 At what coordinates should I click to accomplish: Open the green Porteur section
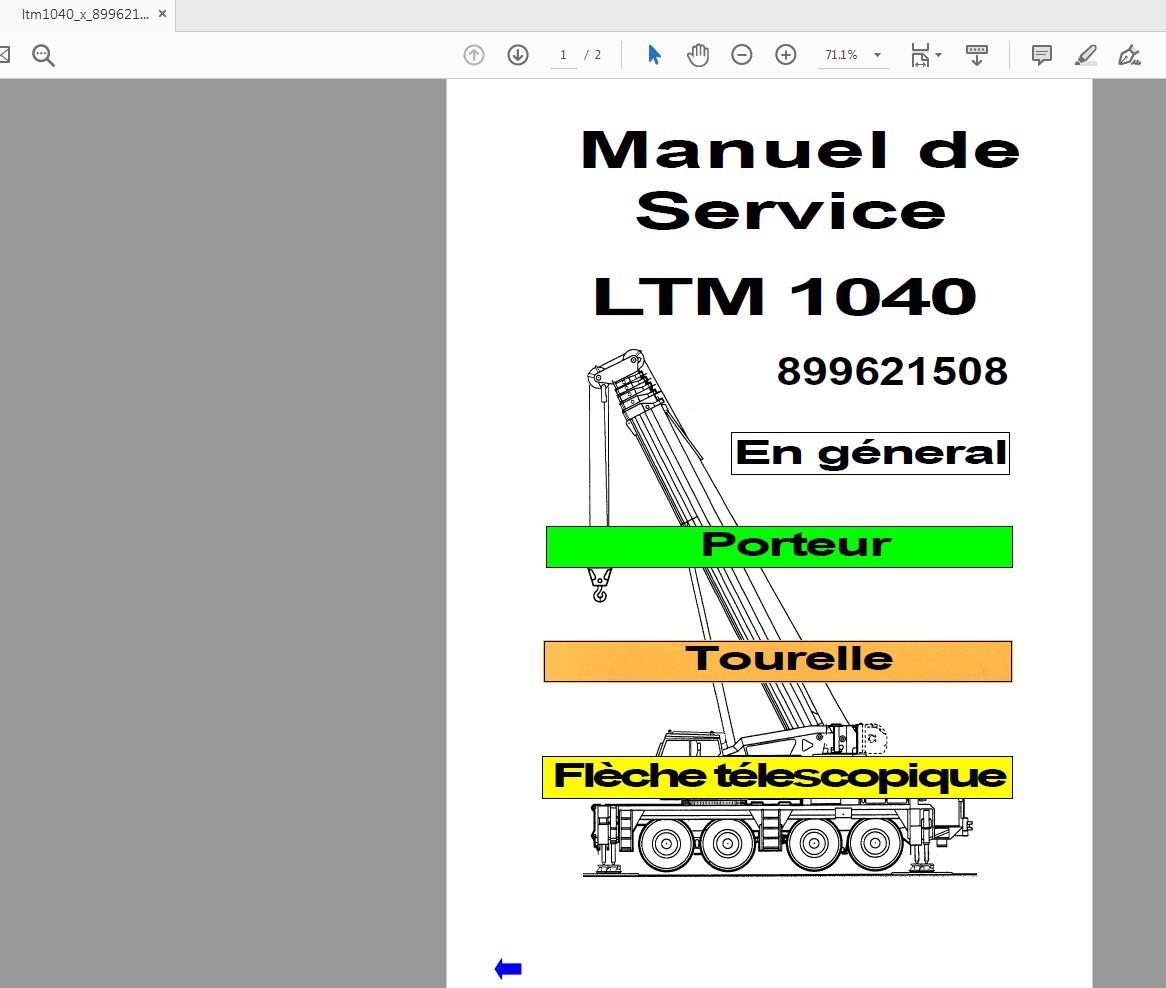tap(779, 546)
